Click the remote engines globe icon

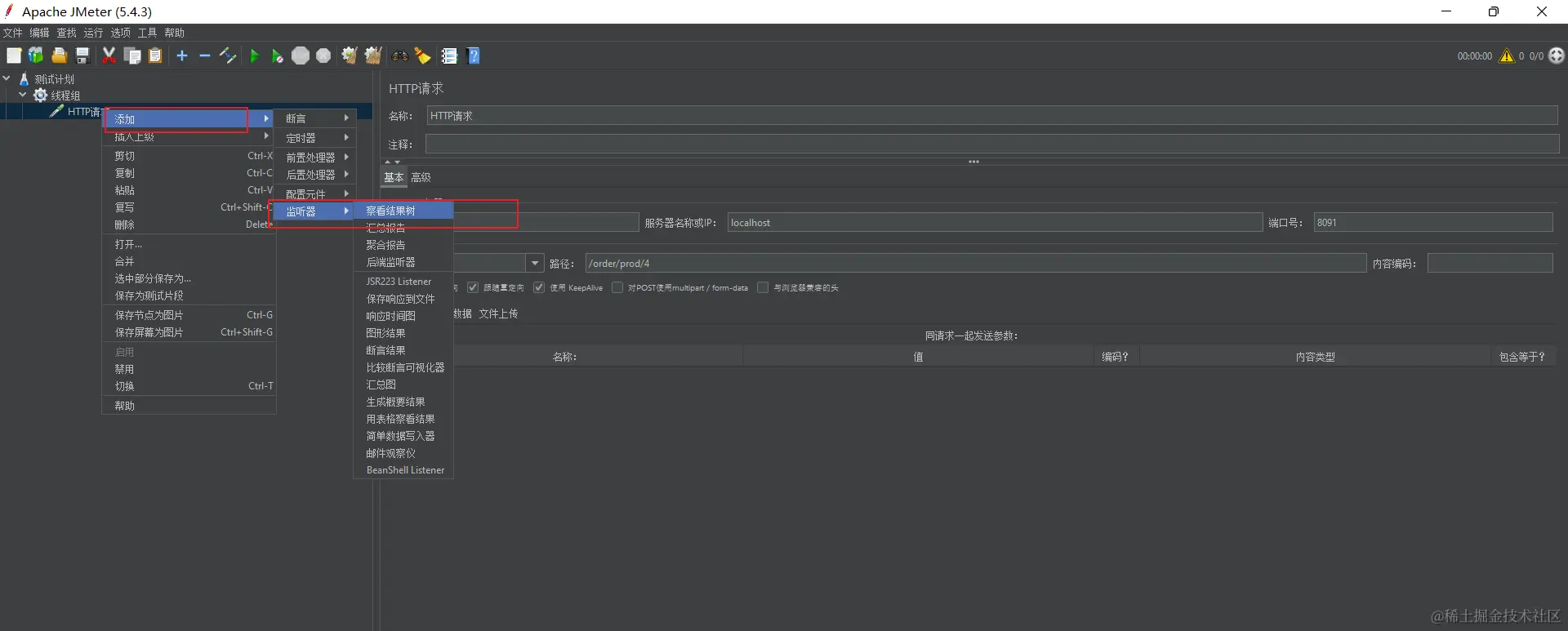coord(1557,56)
